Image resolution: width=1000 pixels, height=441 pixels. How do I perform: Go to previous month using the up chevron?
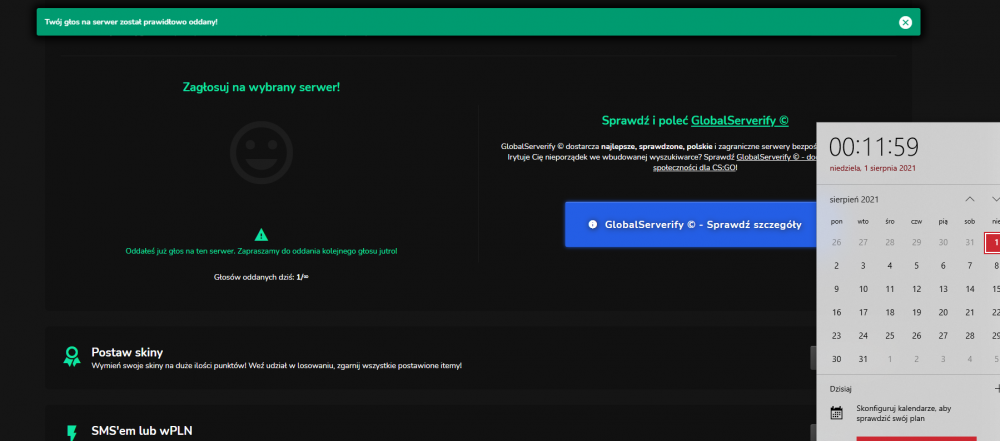point(969,199)
